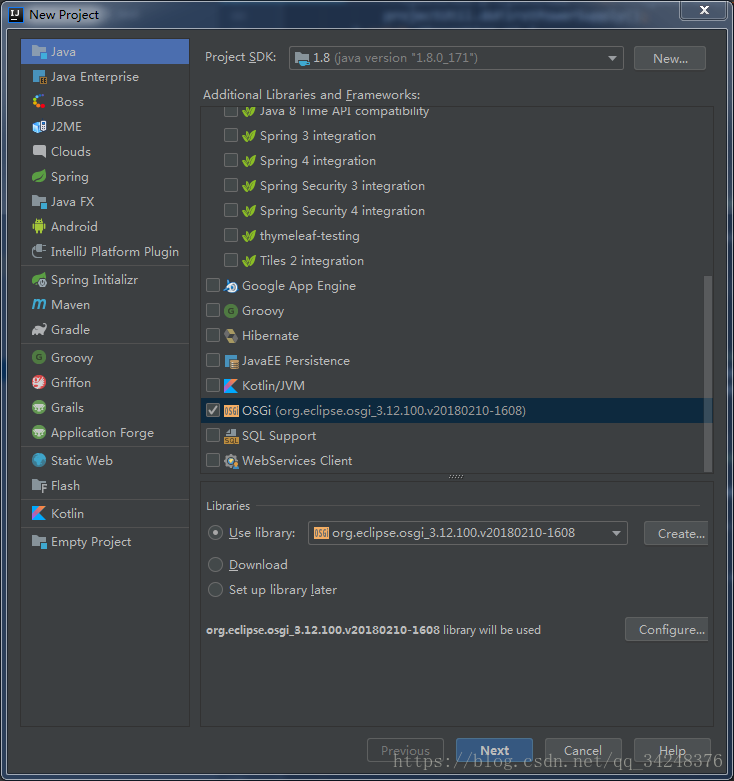
Task: Select the Spring Initializr icon
Action: tap(39, 279)
